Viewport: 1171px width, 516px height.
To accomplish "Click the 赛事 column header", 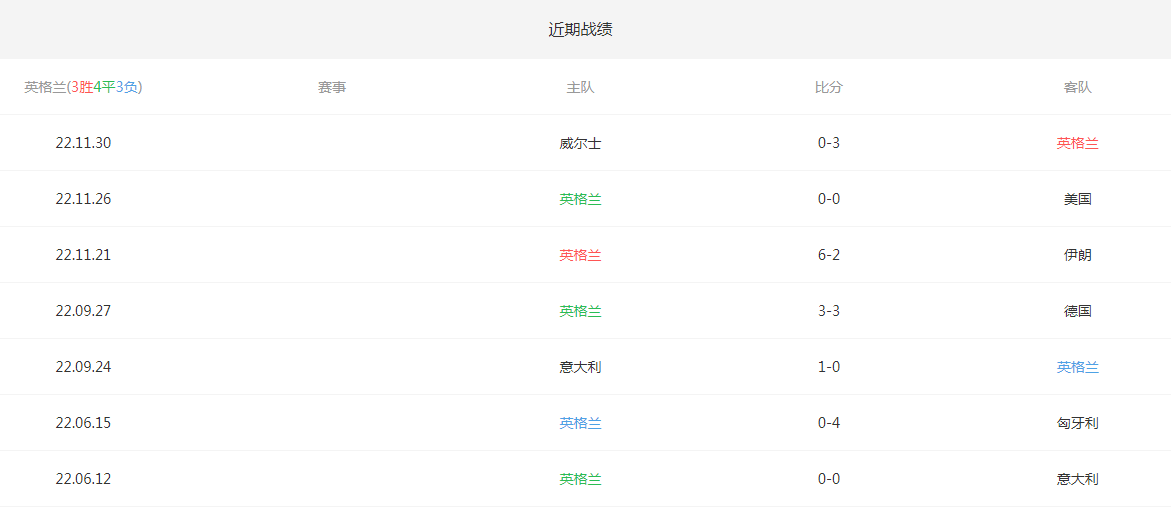I will pyautogui.click(x=332, y=87).
